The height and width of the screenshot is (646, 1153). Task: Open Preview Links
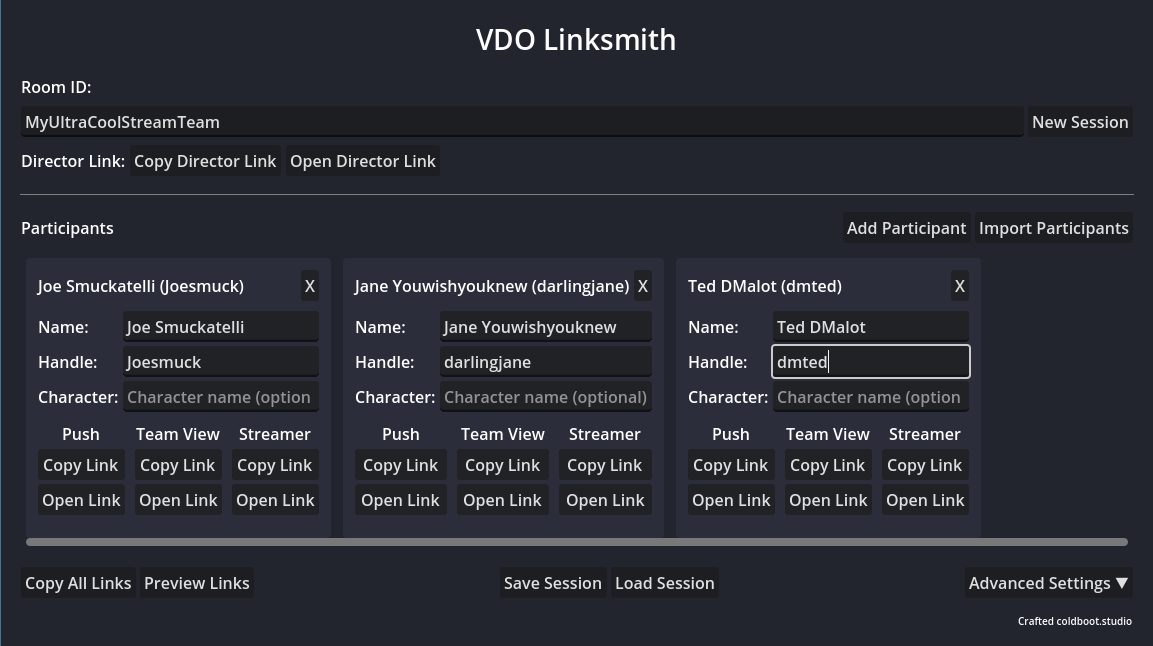196,583
